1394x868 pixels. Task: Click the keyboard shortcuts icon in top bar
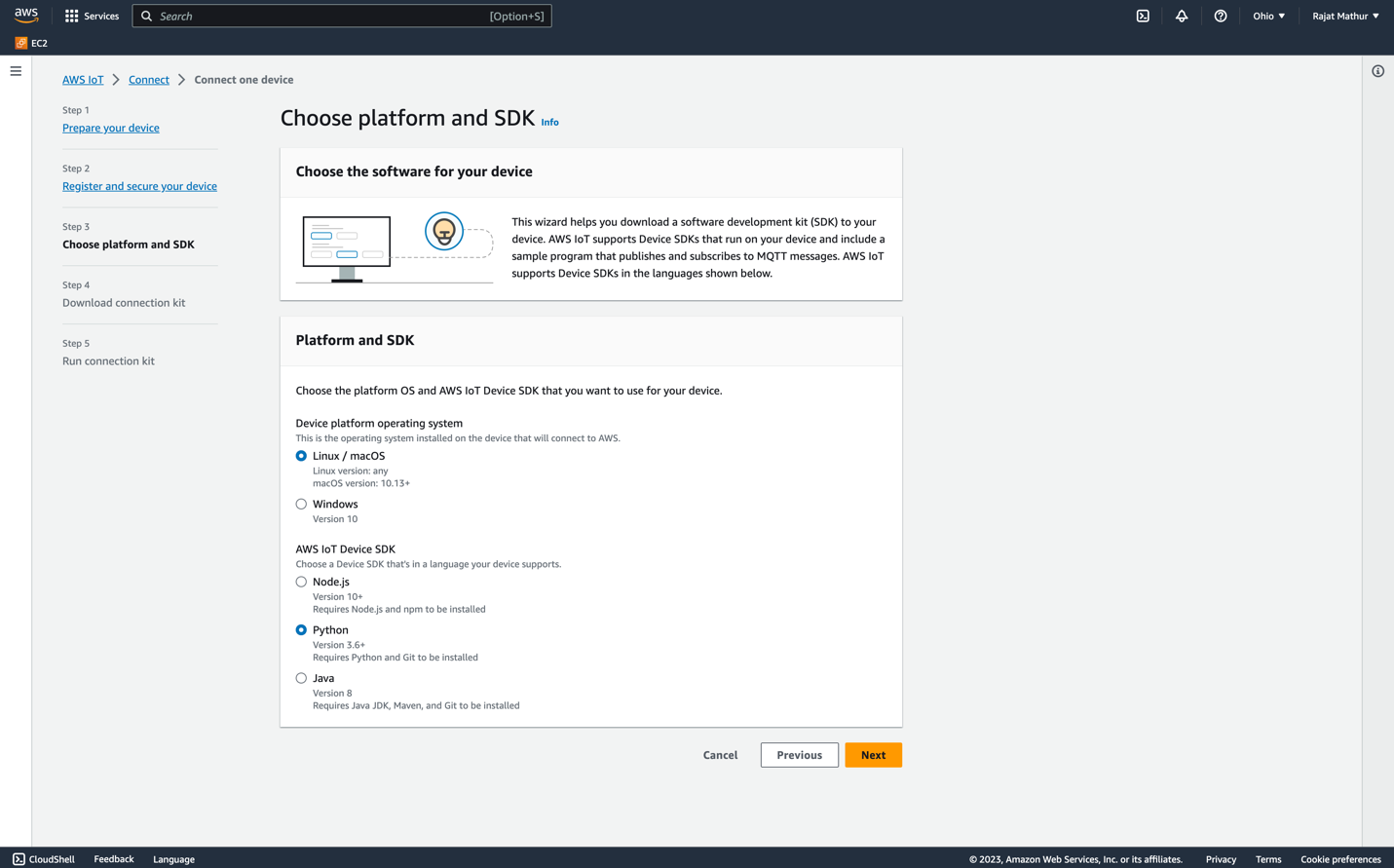click(x=1143, y=16)
